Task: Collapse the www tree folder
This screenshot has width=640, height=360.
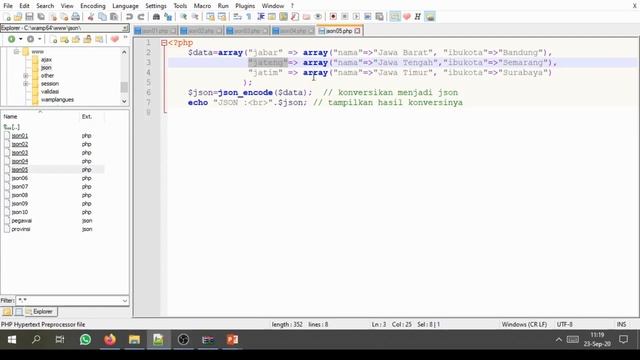Action: pyautogui.click(x=16, y=52)
